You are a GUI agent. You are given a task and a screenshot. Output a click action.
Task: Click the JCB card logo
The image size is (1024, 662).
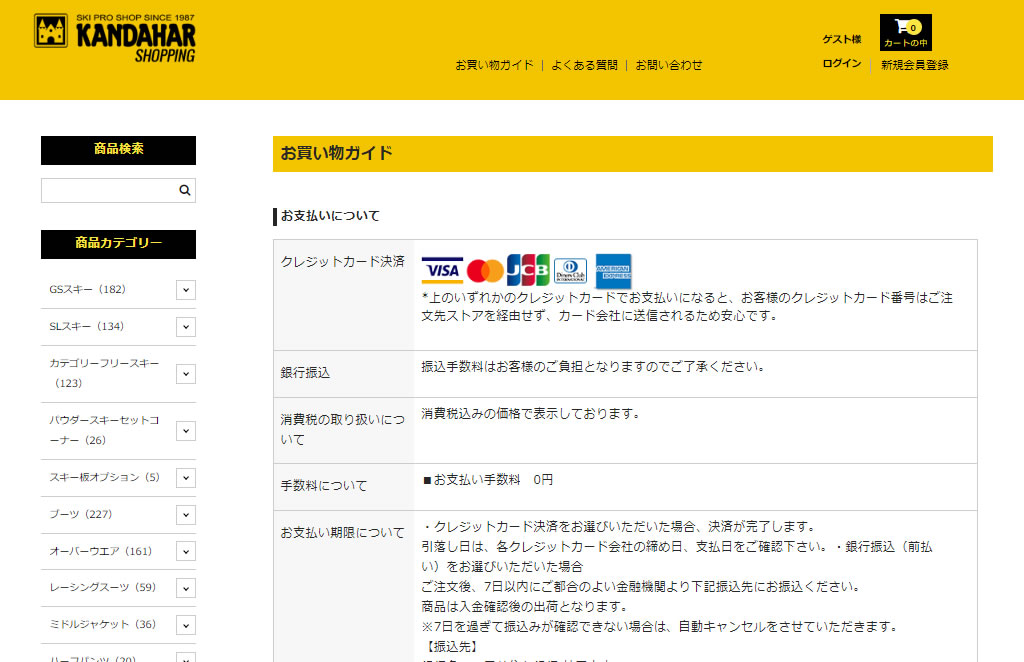click(x=528, y=271)
